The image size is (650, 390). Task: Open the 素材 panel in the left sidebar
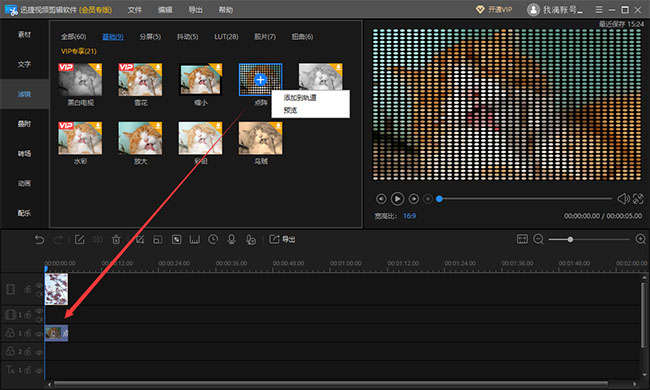[24, 34]
